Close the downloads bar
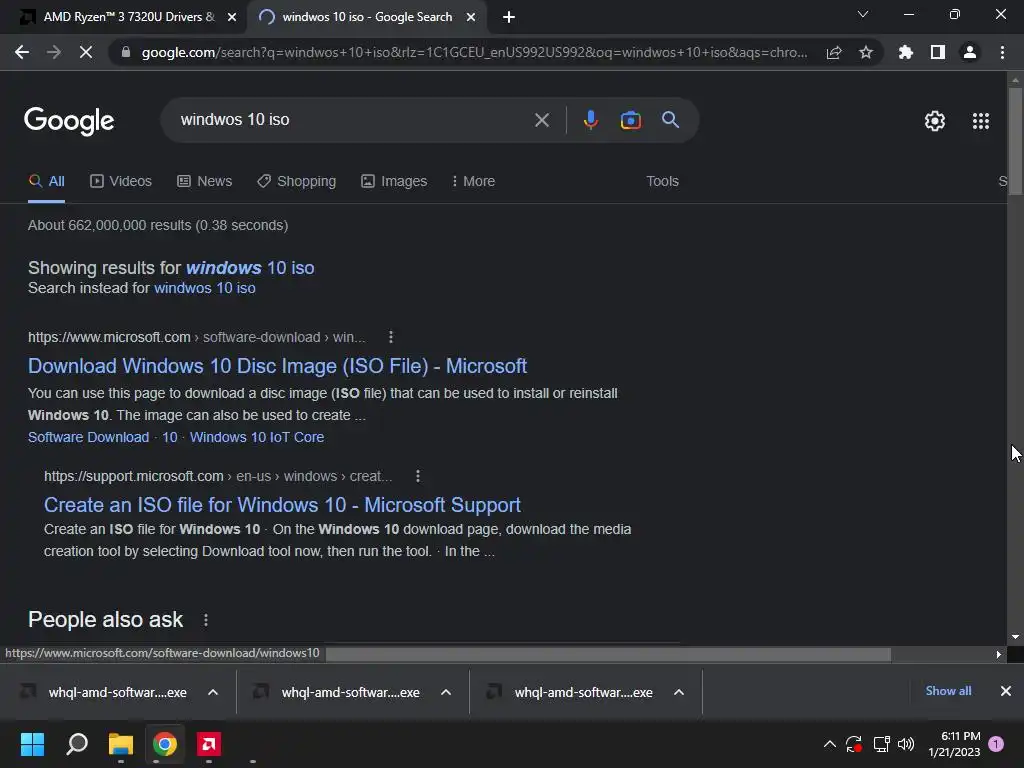 (x=1006, y=691)
